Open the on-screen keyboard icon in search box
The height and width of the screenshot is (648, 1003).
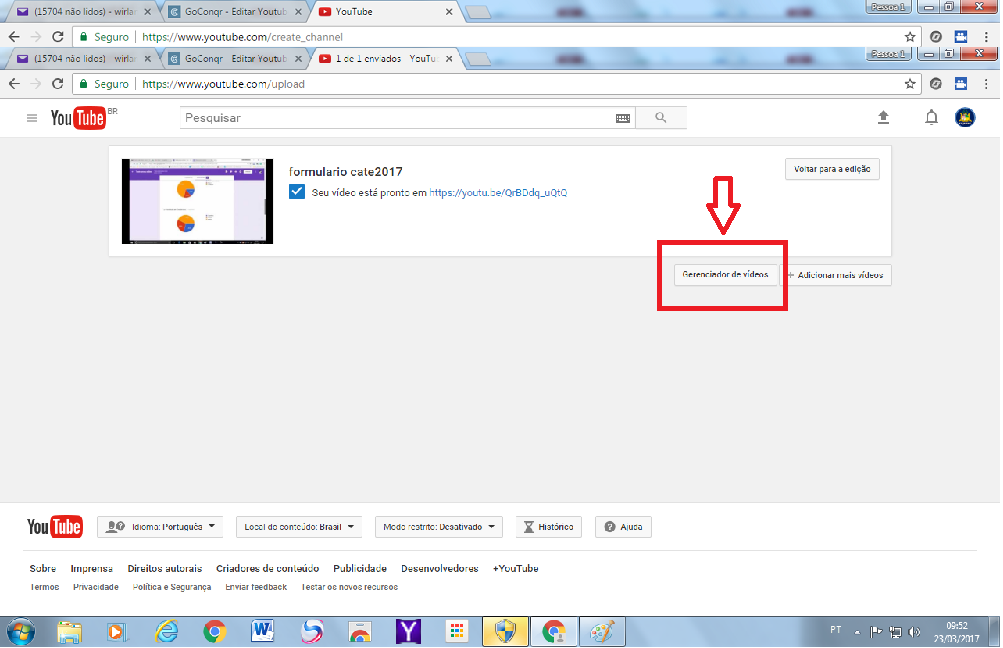[622, 118]
